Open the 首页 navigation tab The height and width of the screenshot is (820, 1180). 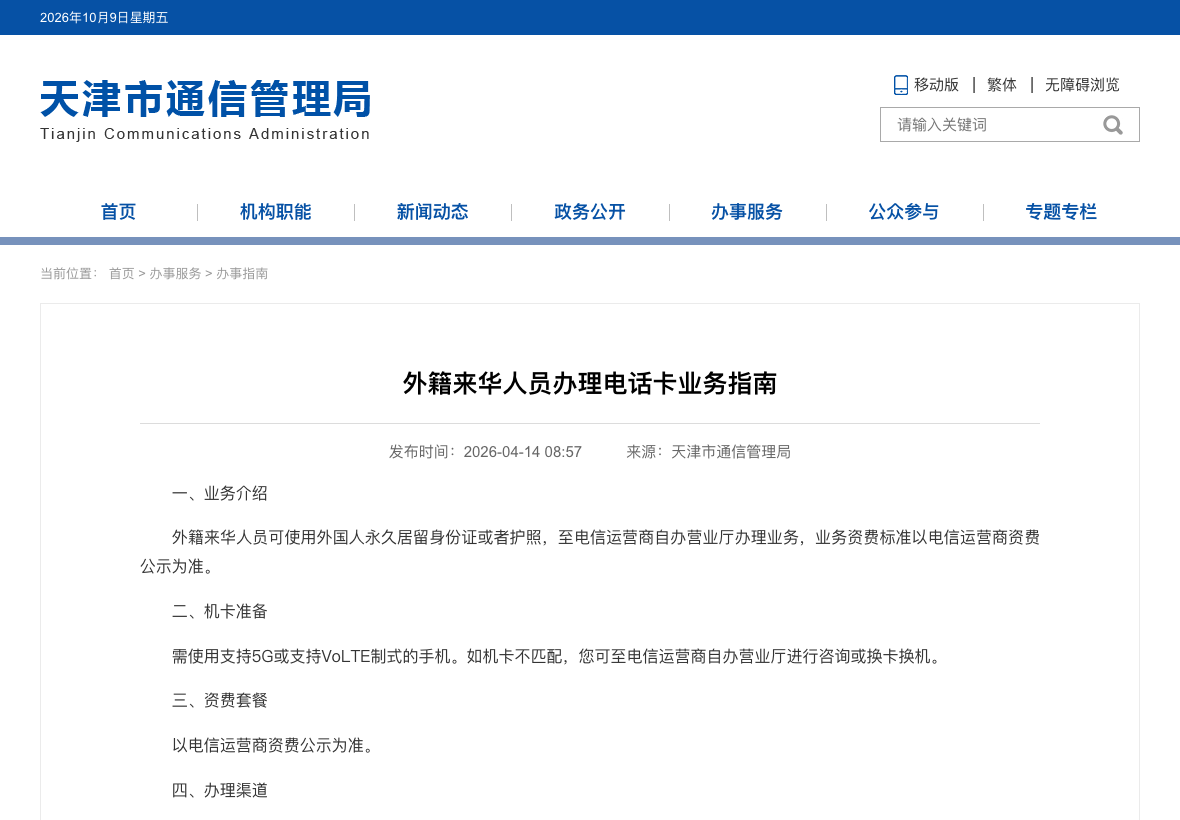click(118, 212)
